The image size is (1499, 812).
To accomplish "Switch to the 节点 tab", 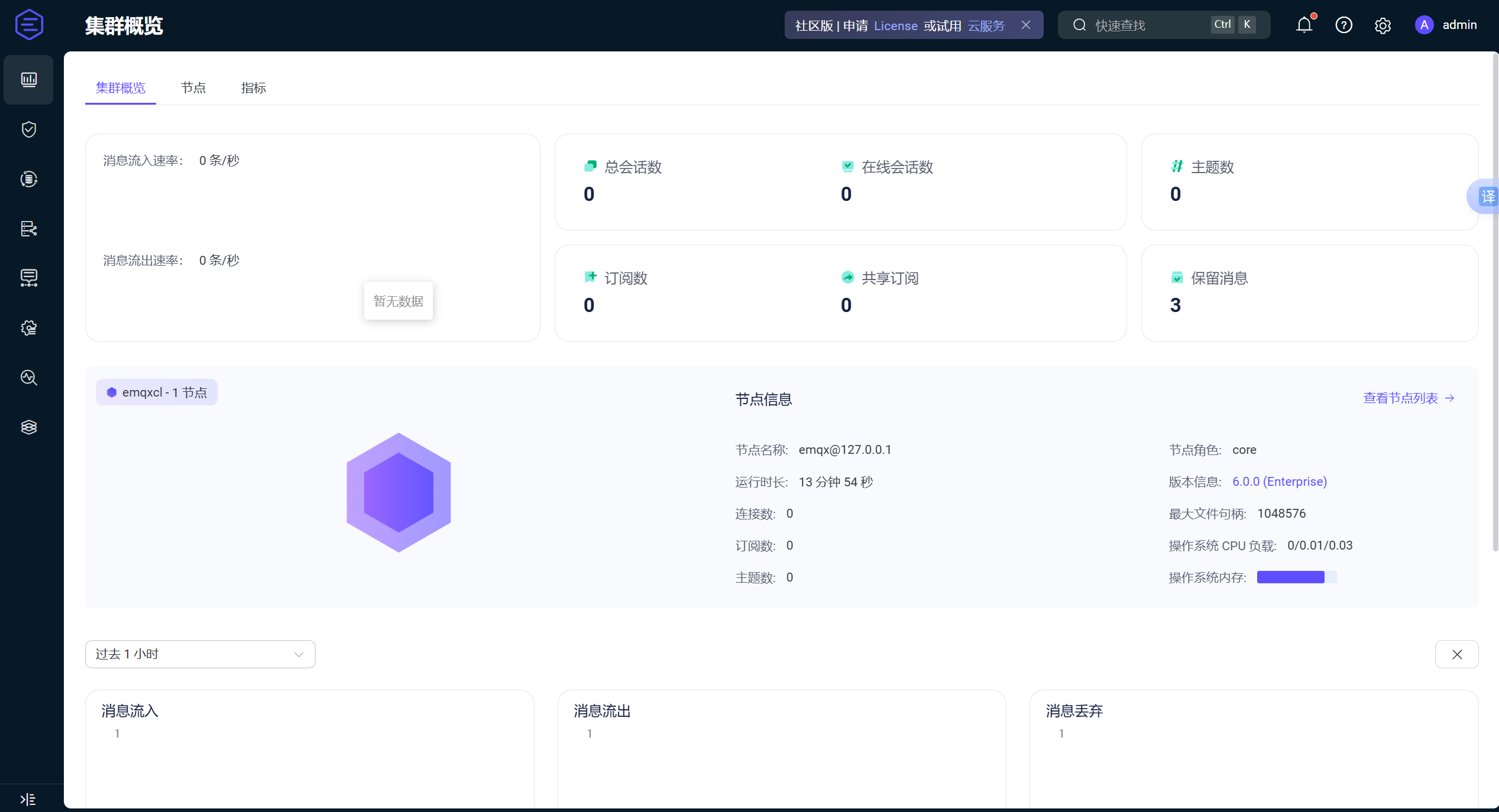I will pyautogui.click(x=193, y=88).
